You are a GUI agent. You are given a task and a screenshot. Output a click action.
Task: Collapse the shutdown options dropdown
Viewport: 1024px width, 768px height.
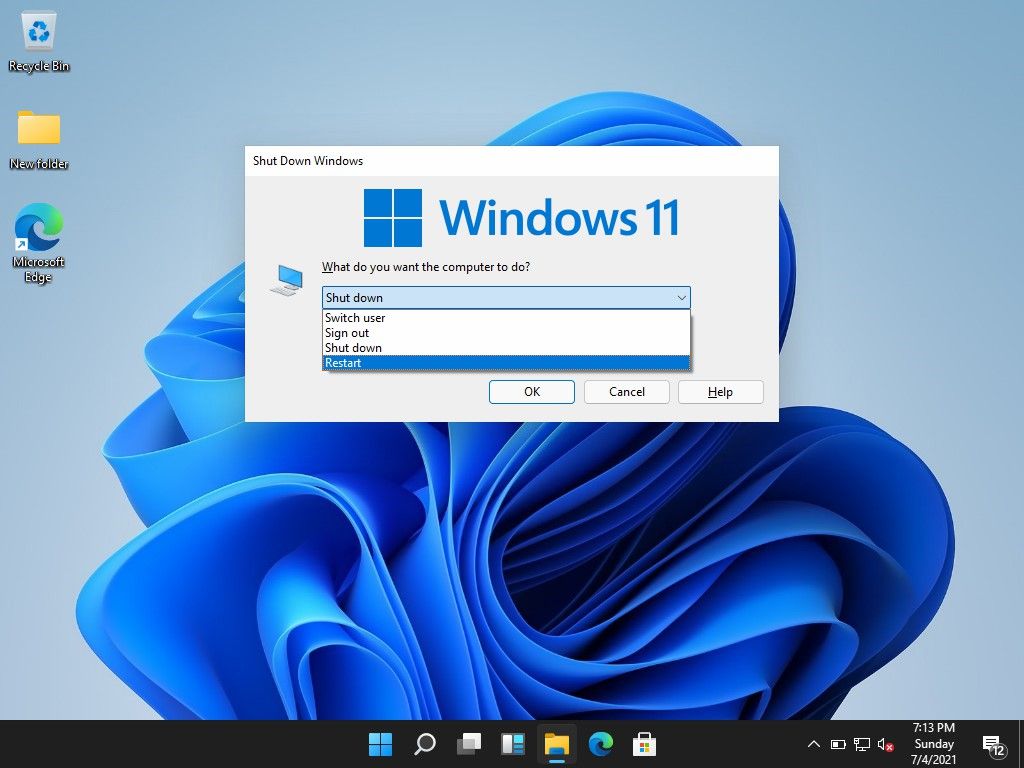point(682,297)
